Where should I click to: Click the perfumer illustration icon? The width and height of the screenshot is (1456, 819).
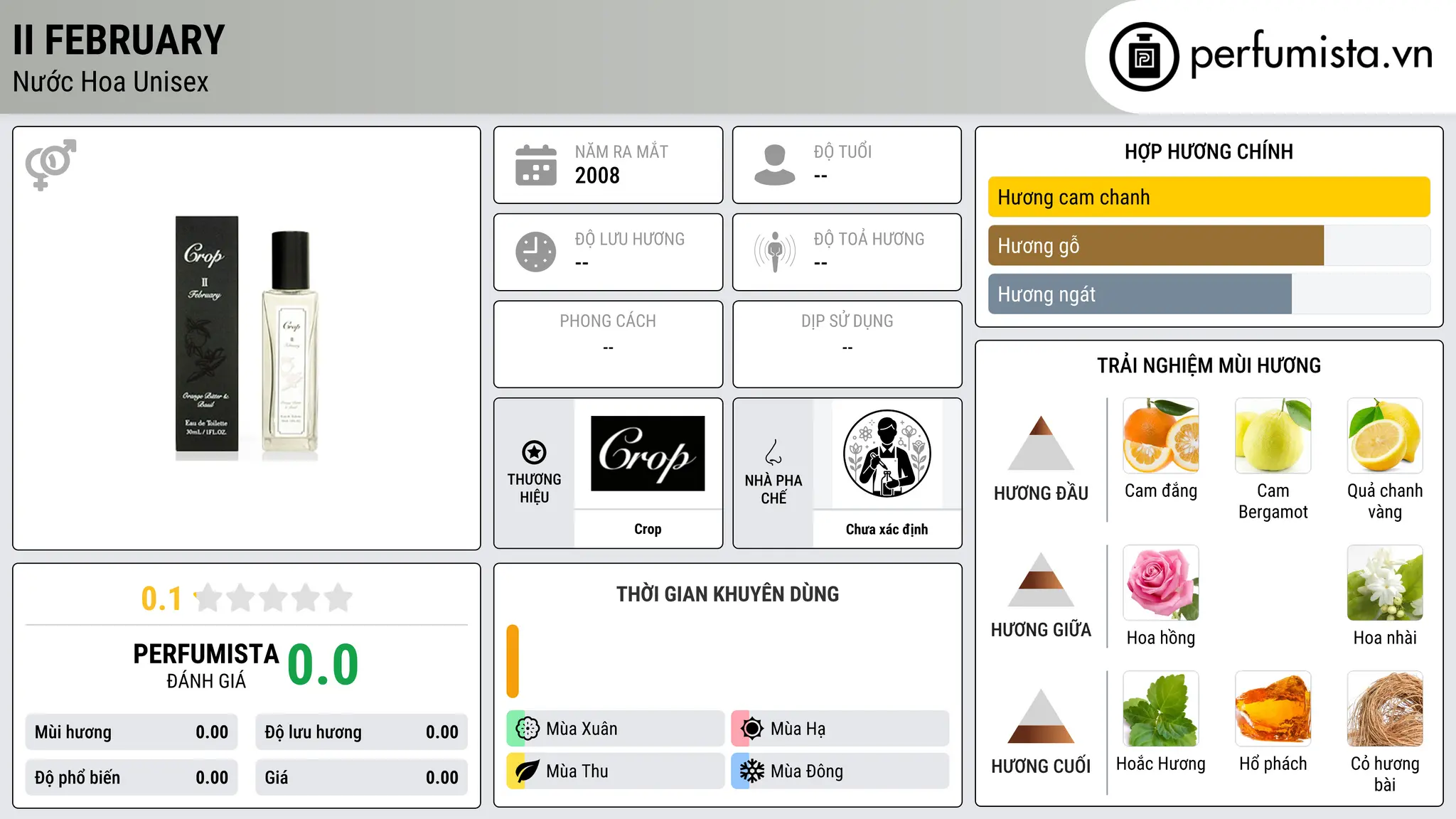click(x=887, y=454)
